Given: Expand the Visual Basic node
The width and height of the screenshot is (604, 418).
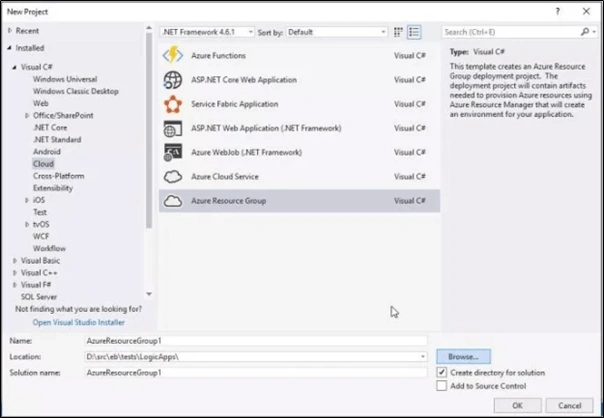Looking at the screenshot, I should pyautogui.click(x=15, y=261).
